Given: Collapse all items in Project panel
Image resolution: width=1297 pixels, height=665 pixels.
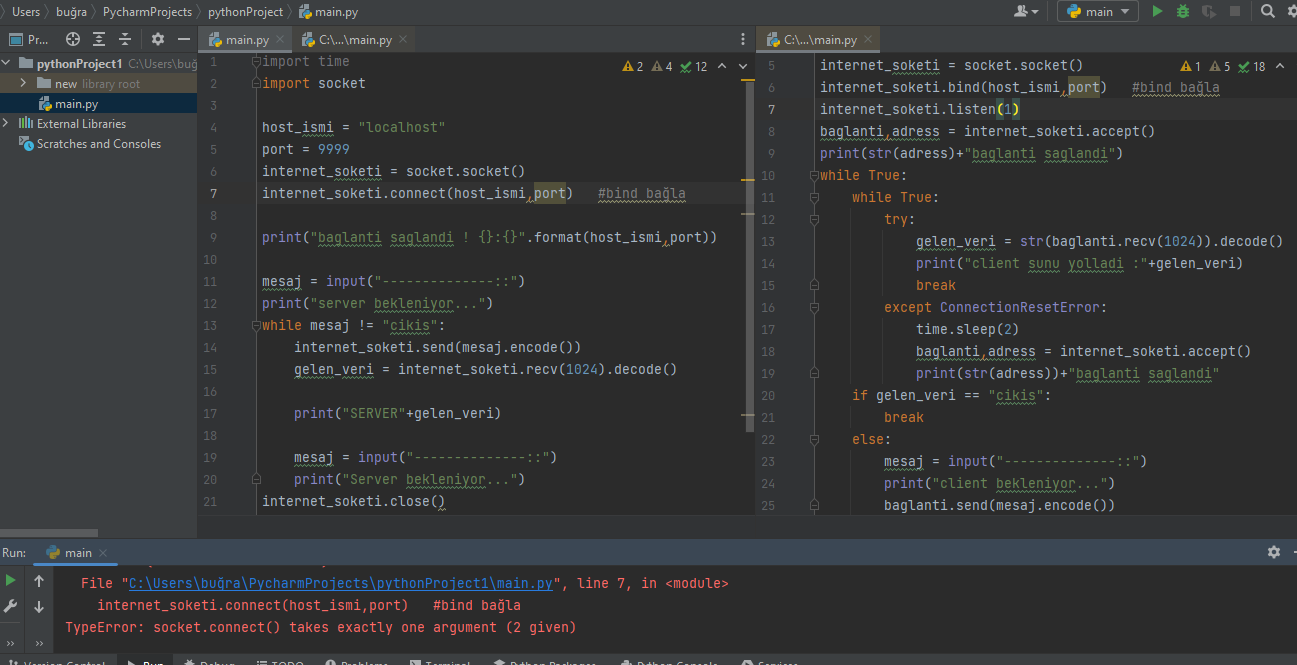Looking at the screenshot, I should point(126,39).
